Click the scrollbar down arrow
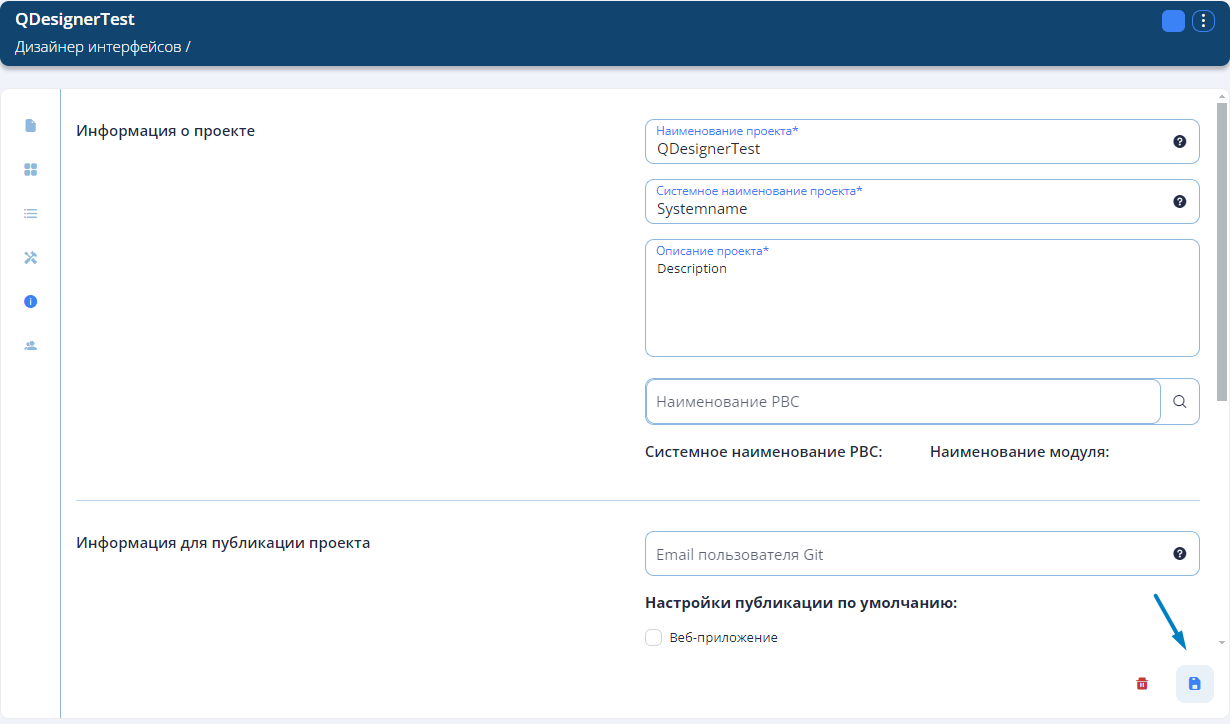The width and height of the screenshot is (1232, 724). tap(1222, 642)
